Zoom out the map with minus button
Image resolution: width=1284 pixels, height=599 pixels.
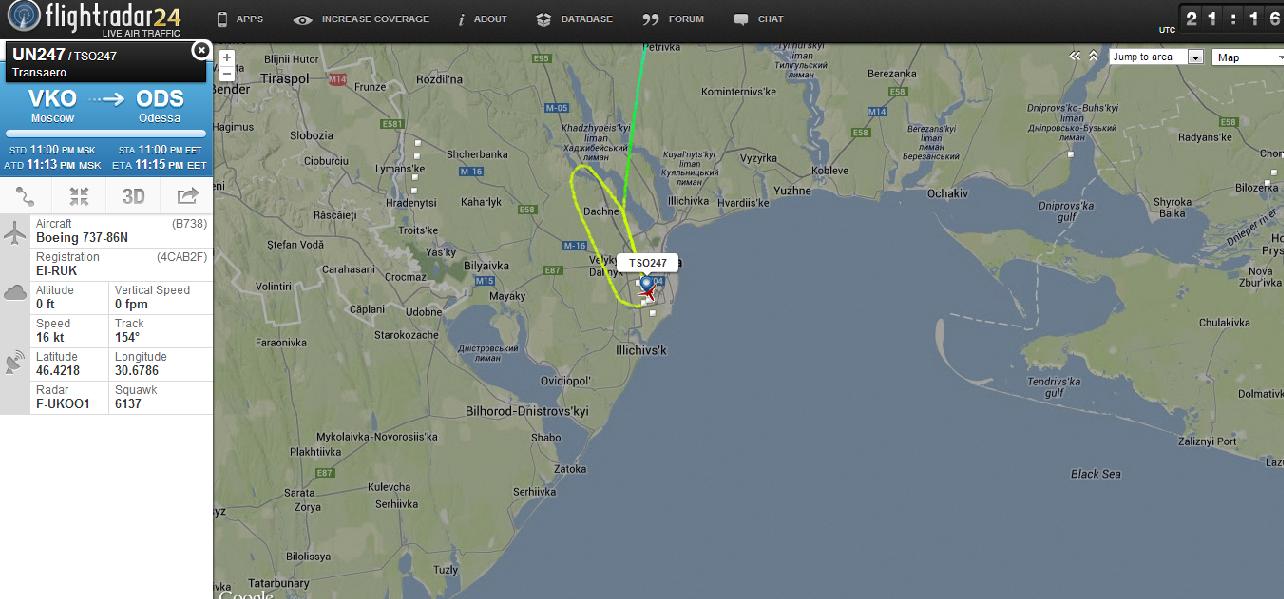(227, 74)
